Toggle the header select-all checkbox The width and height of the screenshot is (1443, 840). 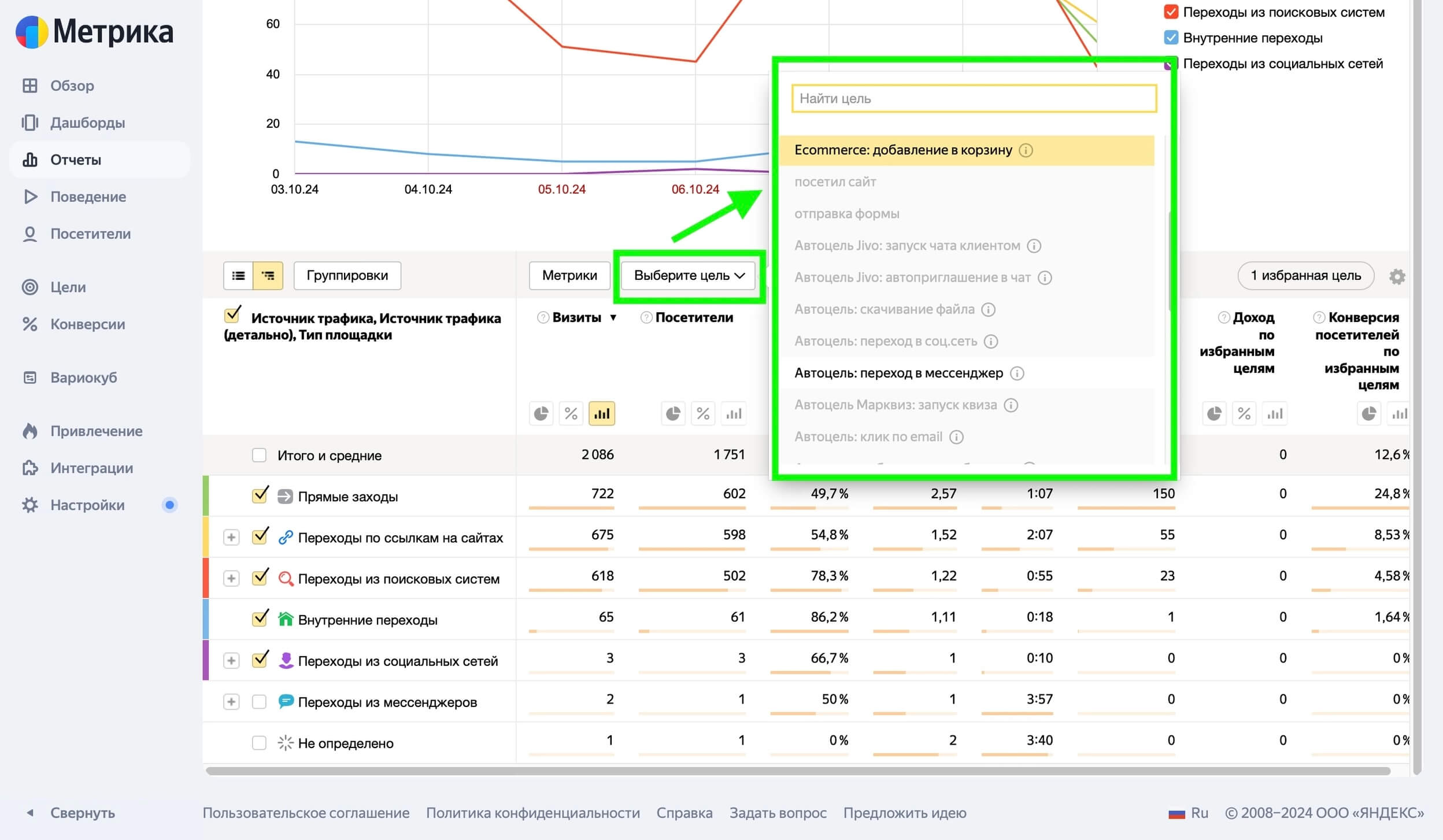click(232, 315)
